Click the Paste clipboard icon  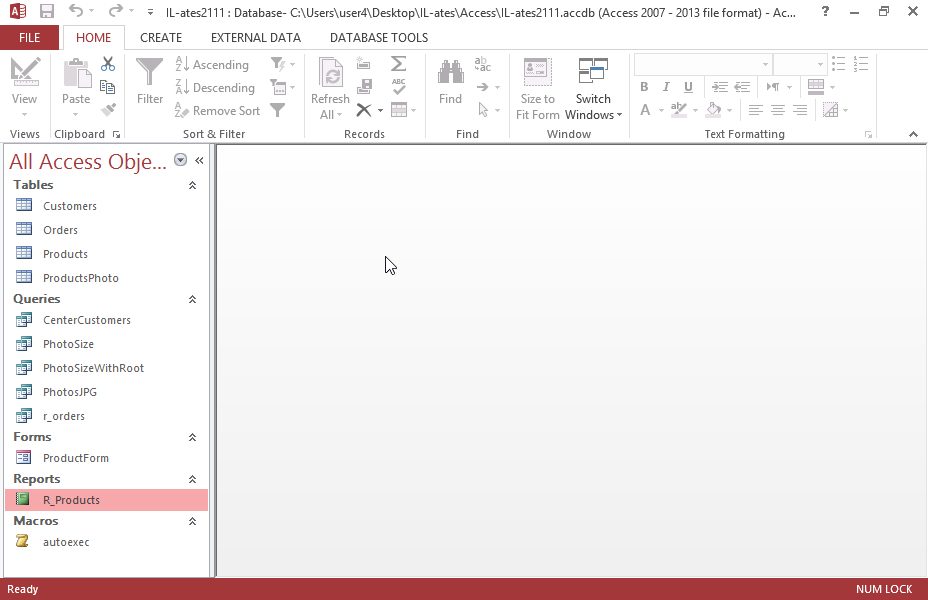77,73
